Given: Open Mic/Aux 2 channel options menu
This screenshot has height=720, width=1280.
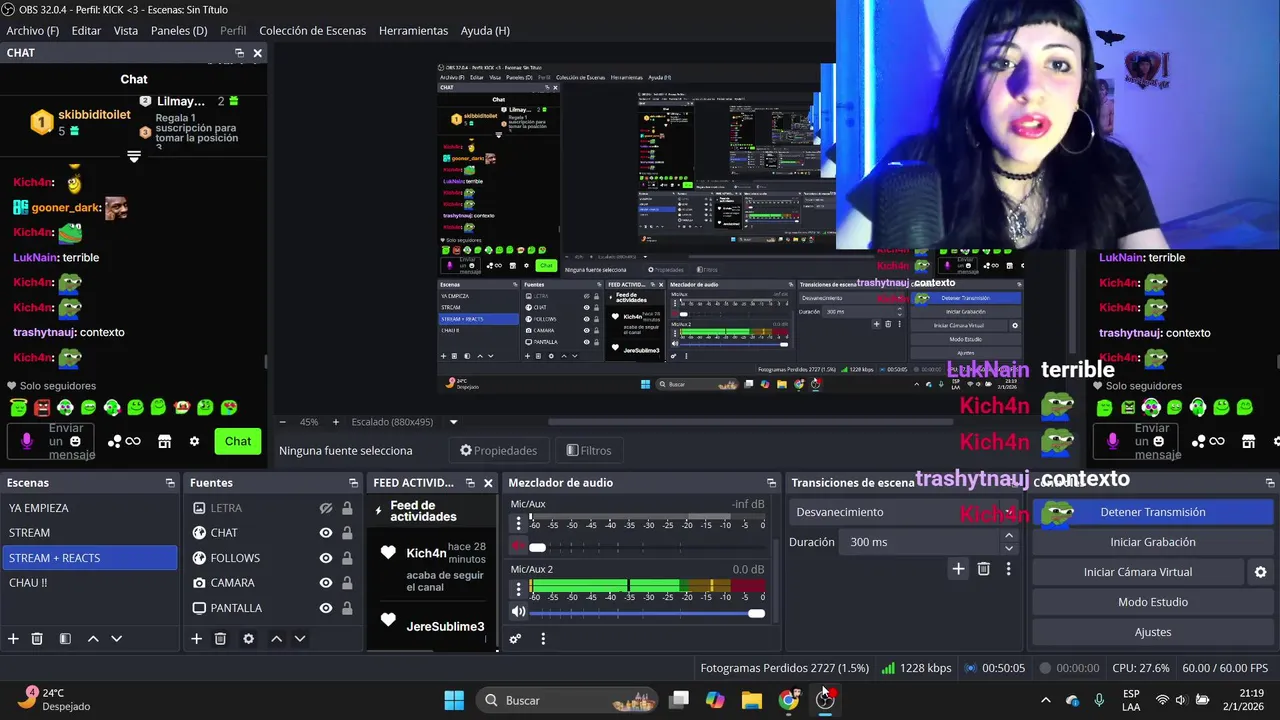Looking at the screenshot, I should 518,589.
